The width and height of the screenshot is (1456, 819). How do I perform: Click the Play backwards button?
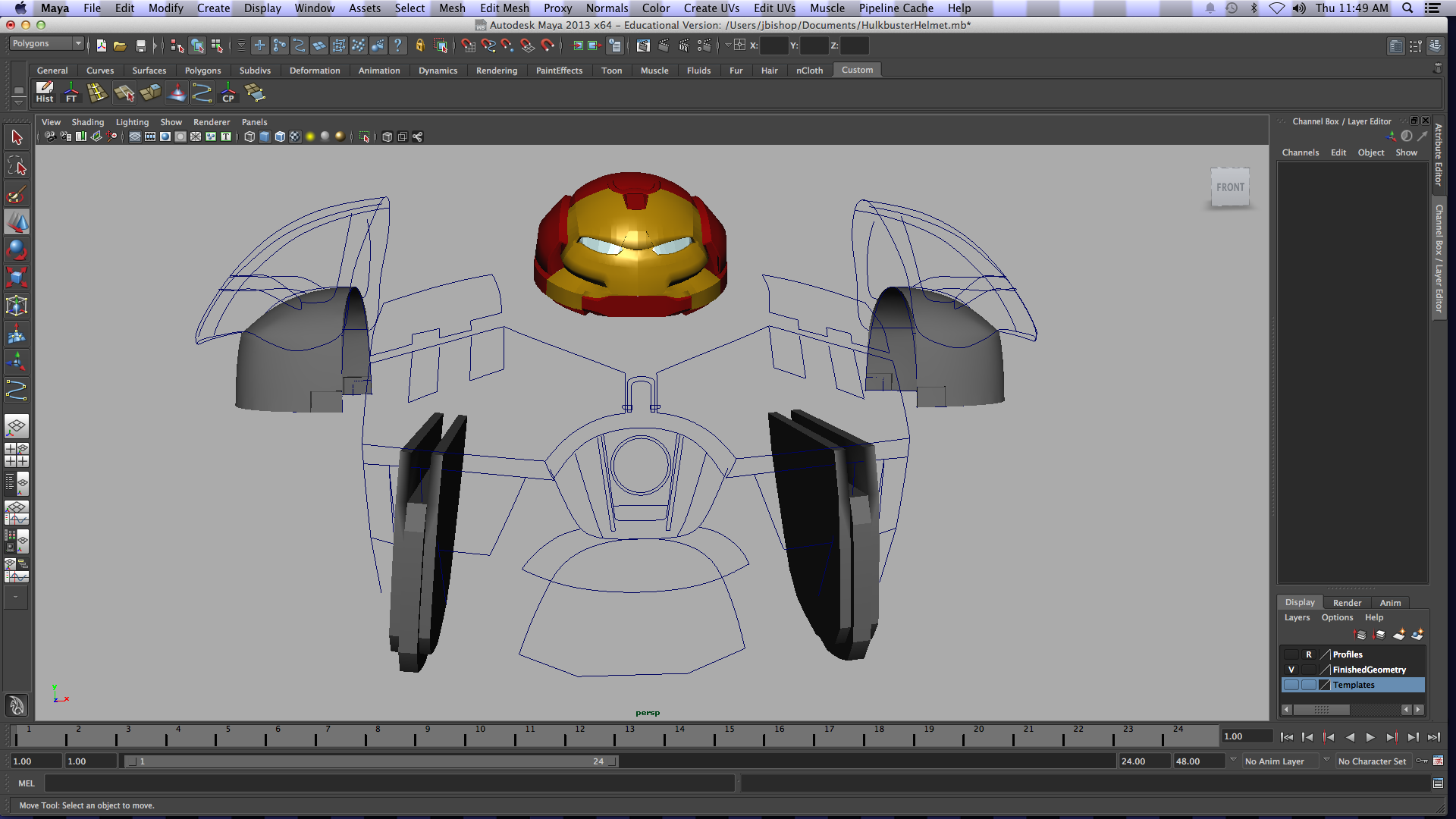click(1350, 737)
